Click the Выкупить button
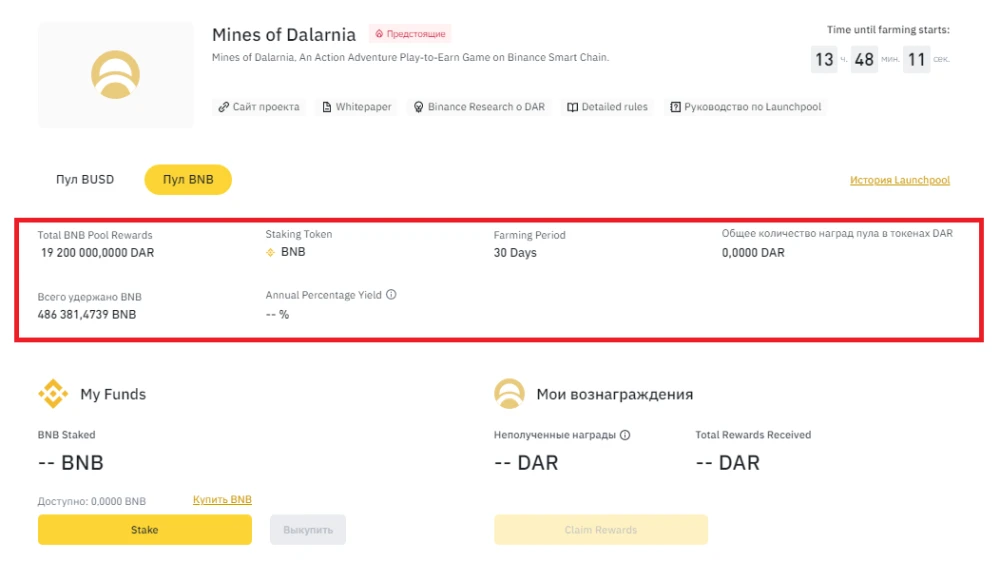Image resolution: width=1000 pixels, height=581 pixels. [x=308, y=530]
